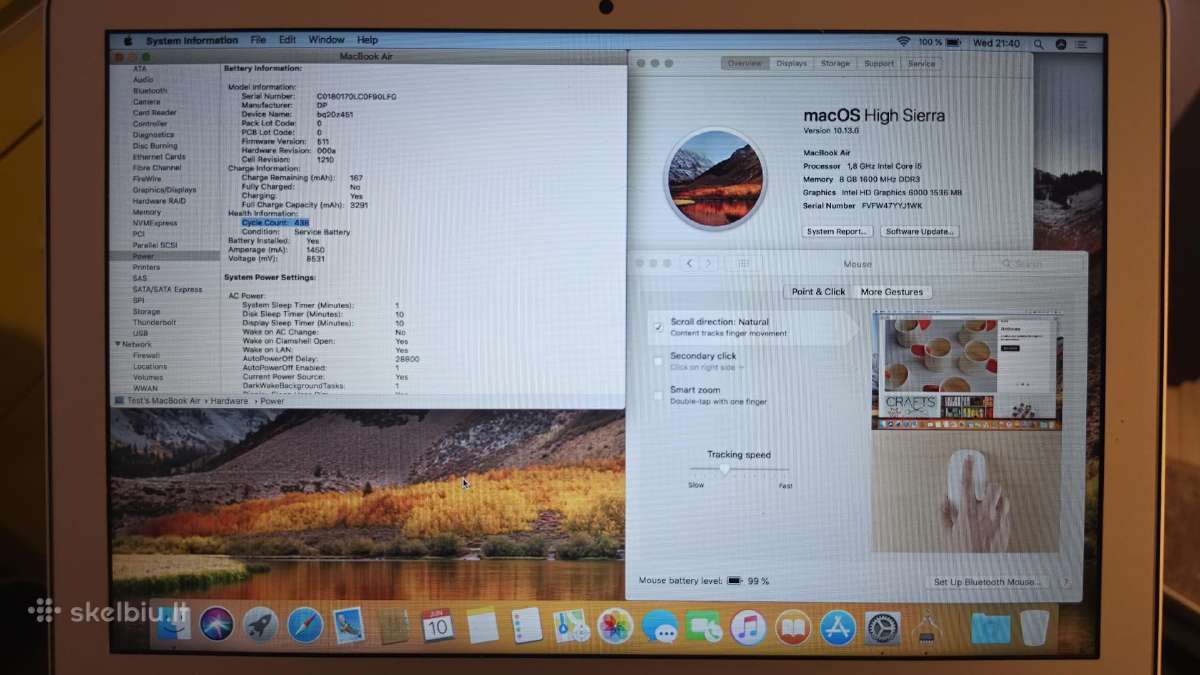The height and width of the screenshot is (675, 1200).
Task: Collapse the Network section in sidebar
Action: tap(117, 344)
